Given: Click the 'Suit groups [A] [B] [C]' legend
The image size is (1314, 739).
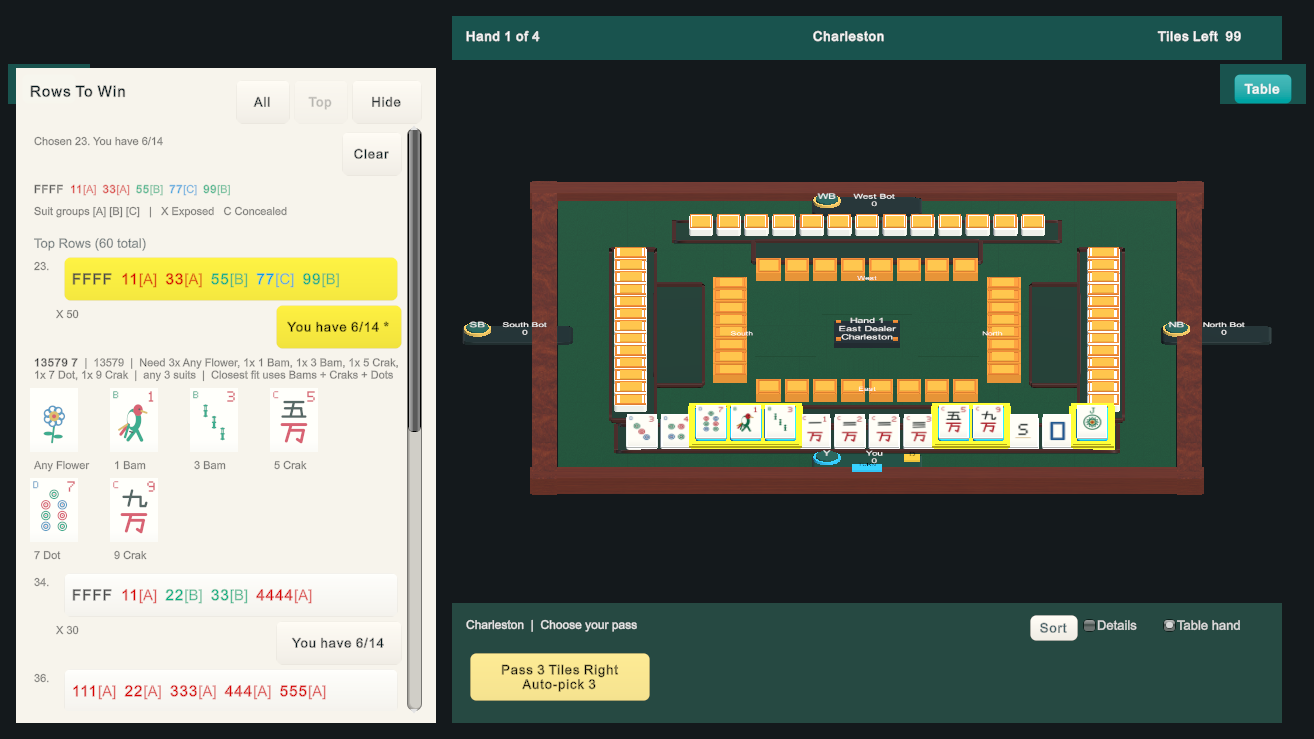Looking at the screenshot, I should [x=87, y=211].
